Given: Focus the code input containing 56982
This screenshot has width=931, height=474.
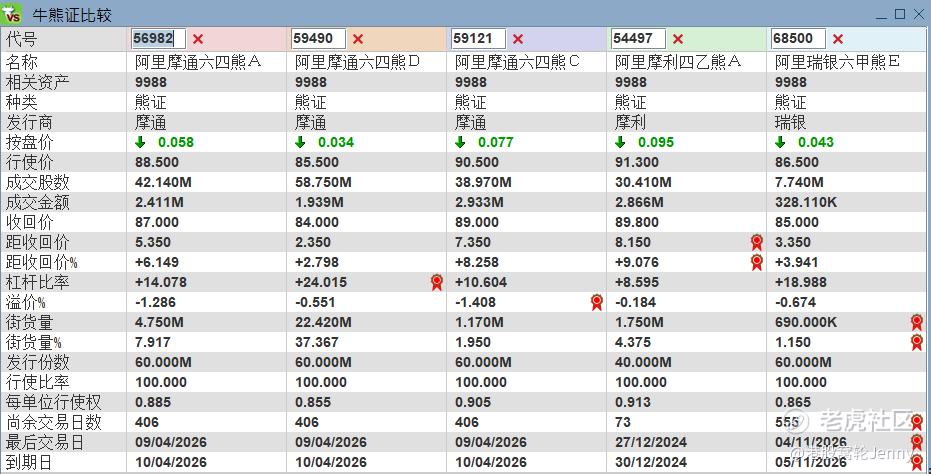Looking at the screenshot, I should [159, 39].
